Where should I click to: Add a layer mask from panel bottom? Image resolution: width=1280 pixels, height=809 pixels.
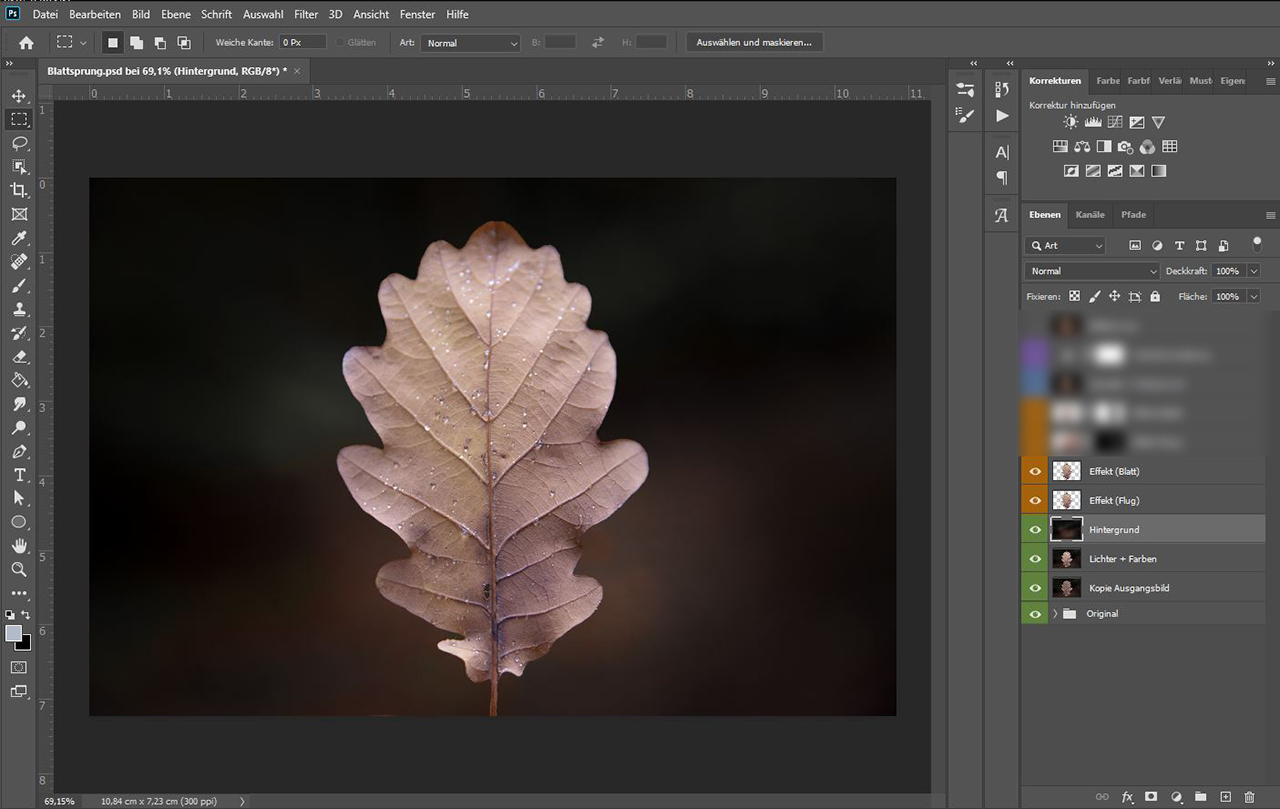coord(1151,797)
